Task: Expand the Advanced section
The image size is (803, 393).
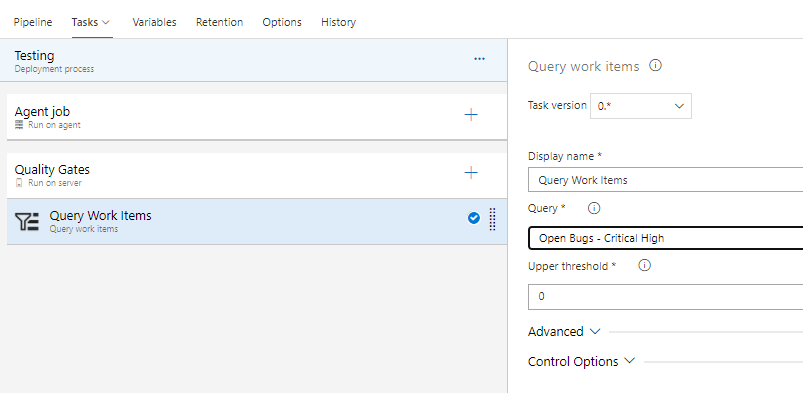Action: [563, 332]
